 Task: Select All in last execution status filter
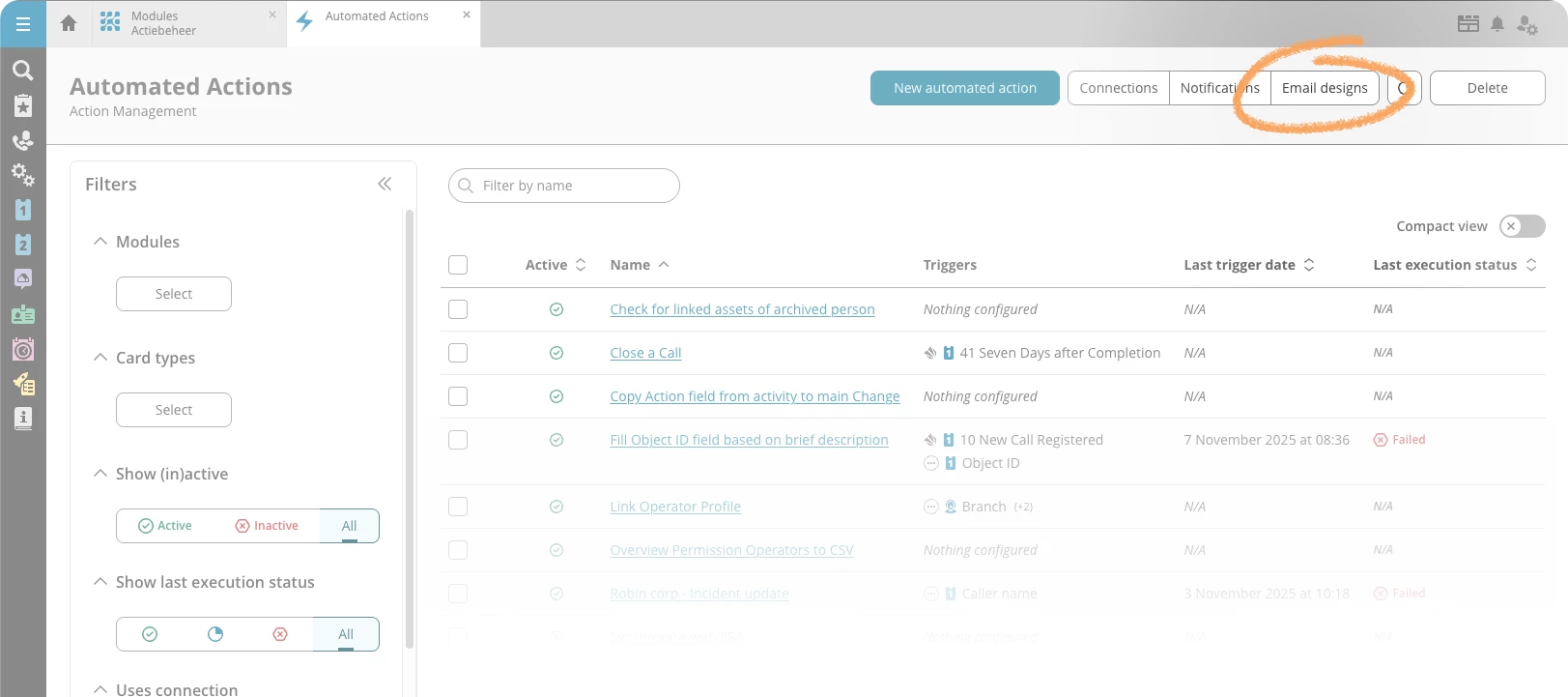346,634
